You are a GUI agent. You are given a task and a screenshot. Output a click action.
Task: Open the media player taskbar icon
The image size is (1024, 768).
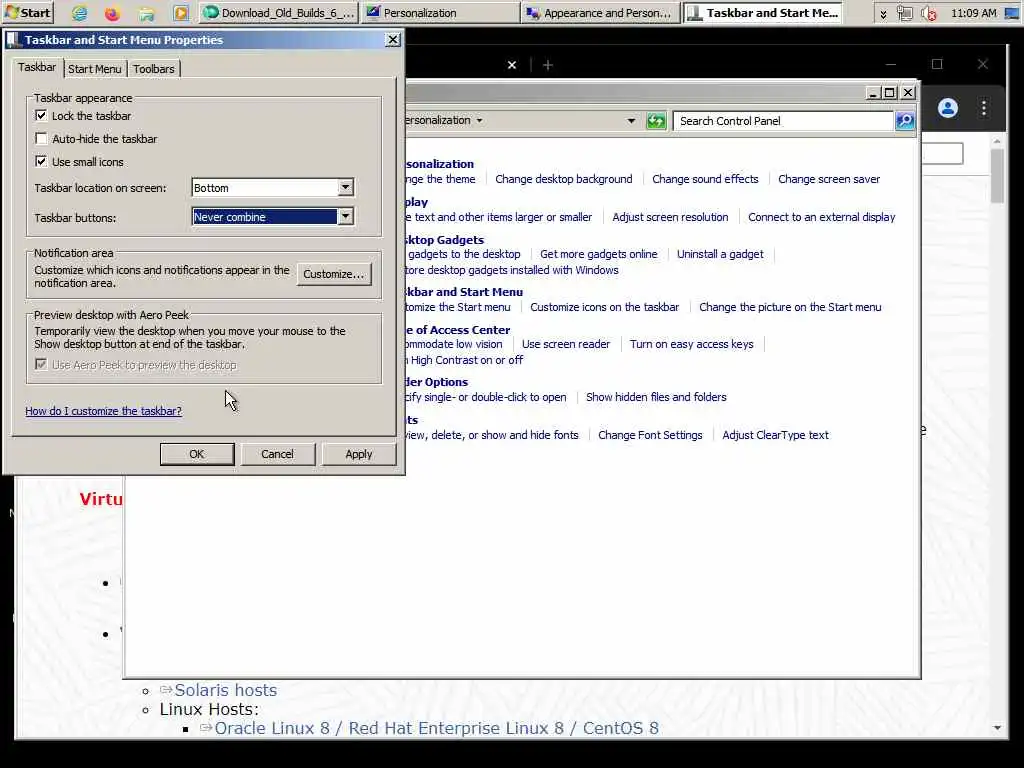click(181, 13)
